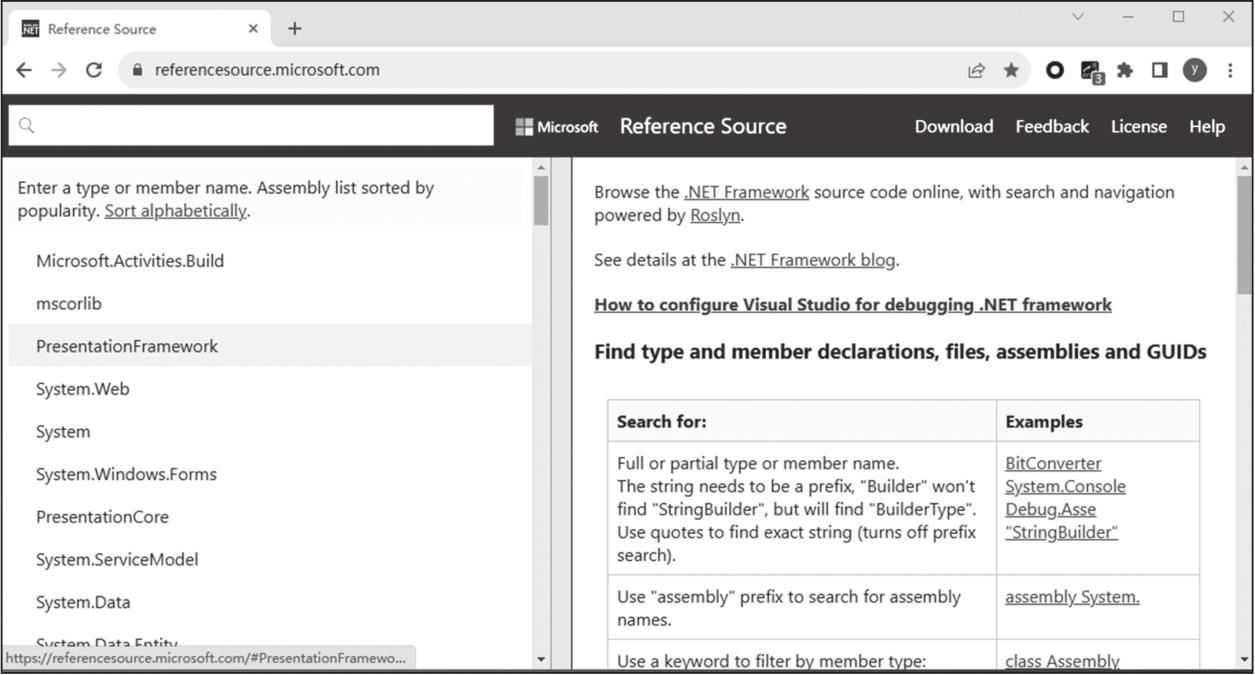1255x675 pixels.
Task: Toggle the browser side panel
Action: [1160, 70]
